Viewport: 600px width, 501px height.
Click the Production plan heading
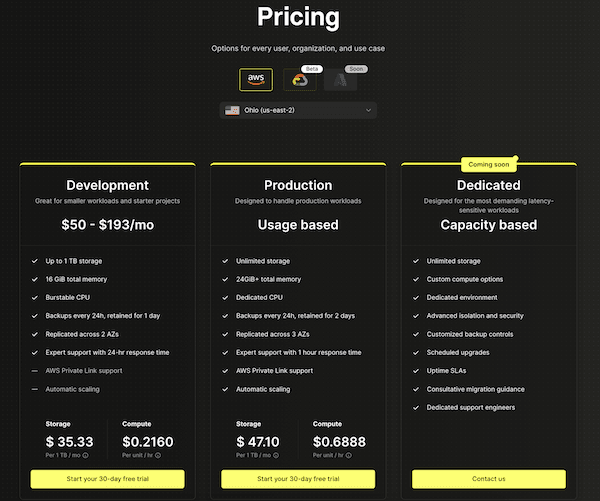coord(298,185)
